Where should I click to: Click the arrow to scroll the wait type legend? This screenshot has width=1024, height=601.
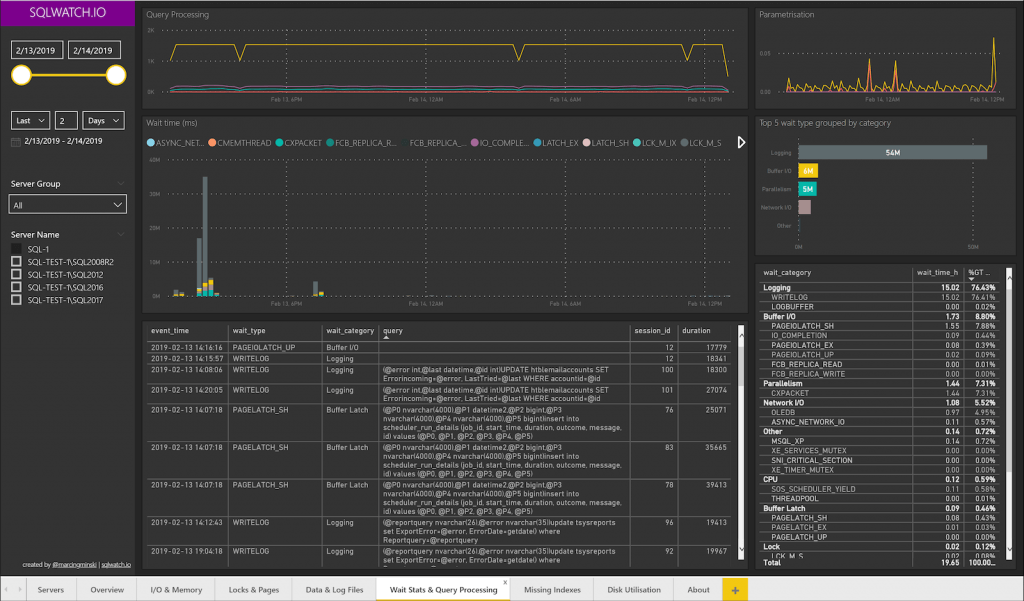(739, 140)
